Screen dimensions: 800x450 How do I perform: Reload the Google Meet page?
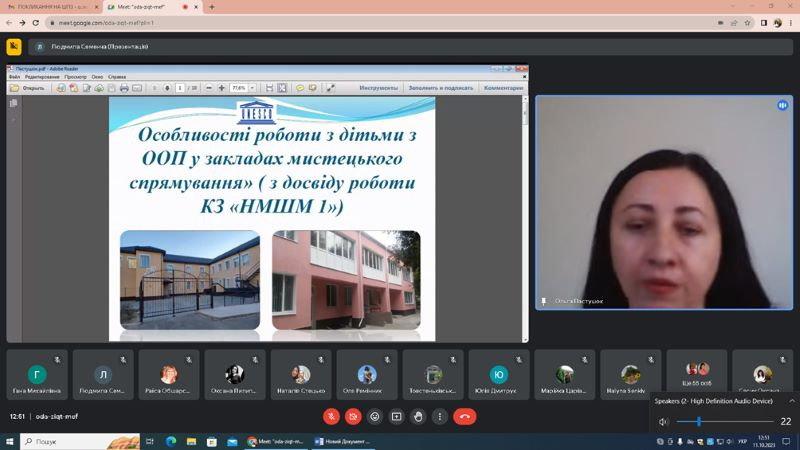click(35, 23)
